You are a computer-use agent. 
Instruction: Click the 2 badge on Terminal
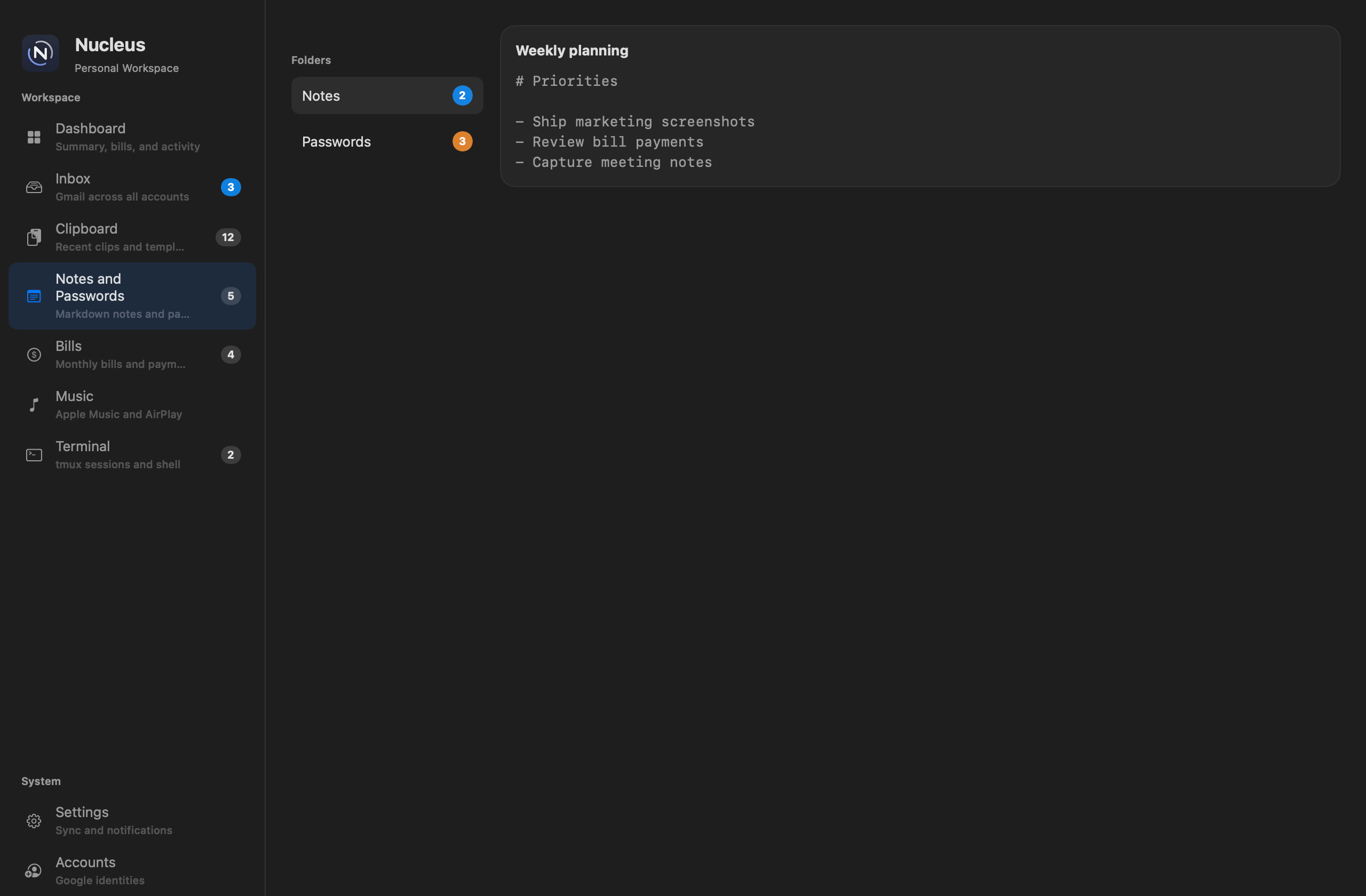point(231,455)
